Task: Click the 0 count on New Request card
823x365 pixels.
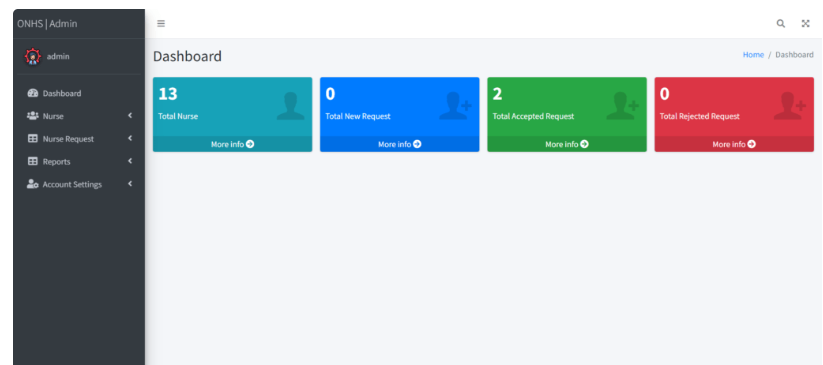Action: pos(330,94)
